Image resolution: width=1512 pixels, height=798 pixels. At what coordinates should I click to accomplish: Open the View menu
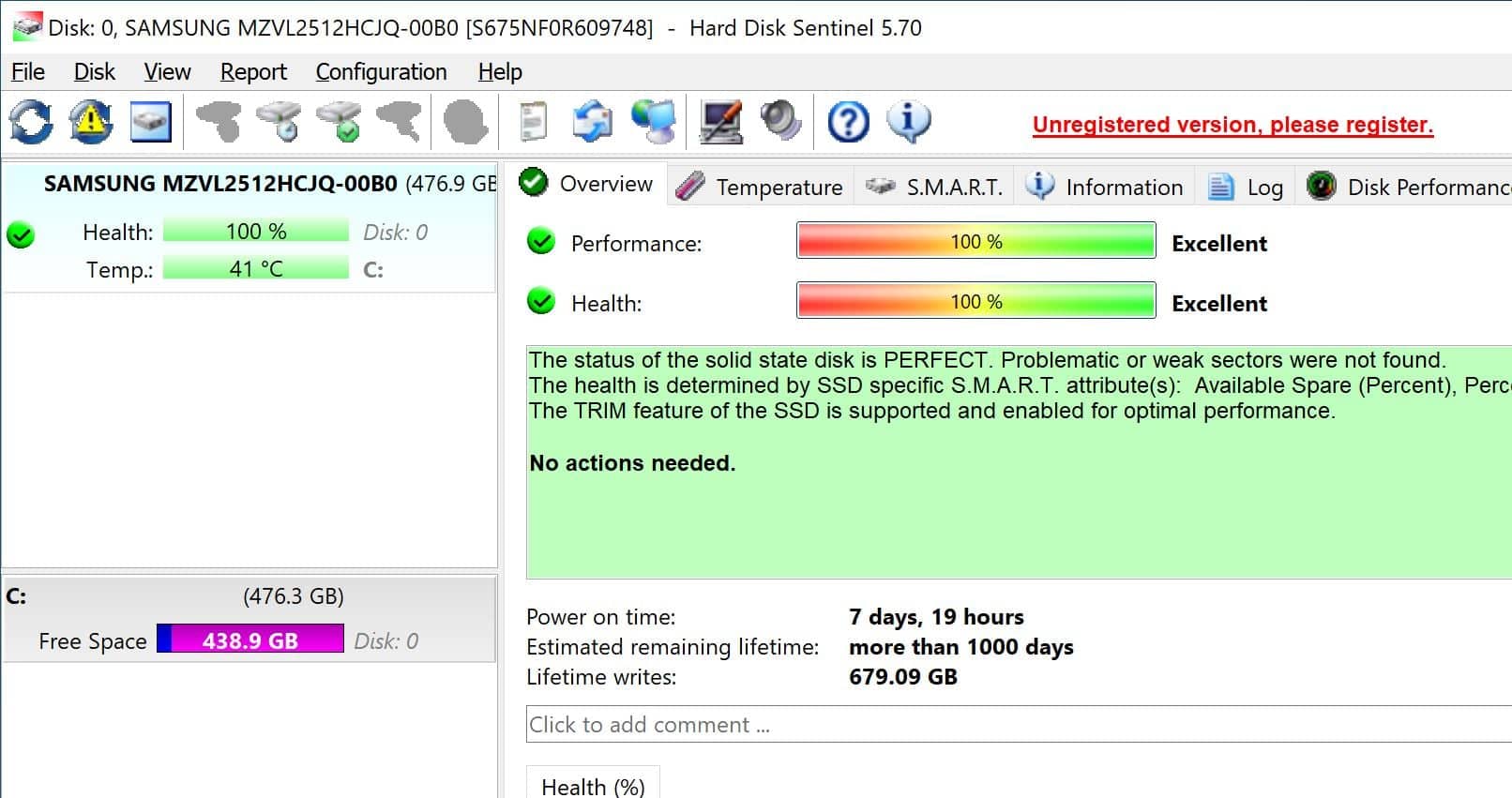[167, 72]
